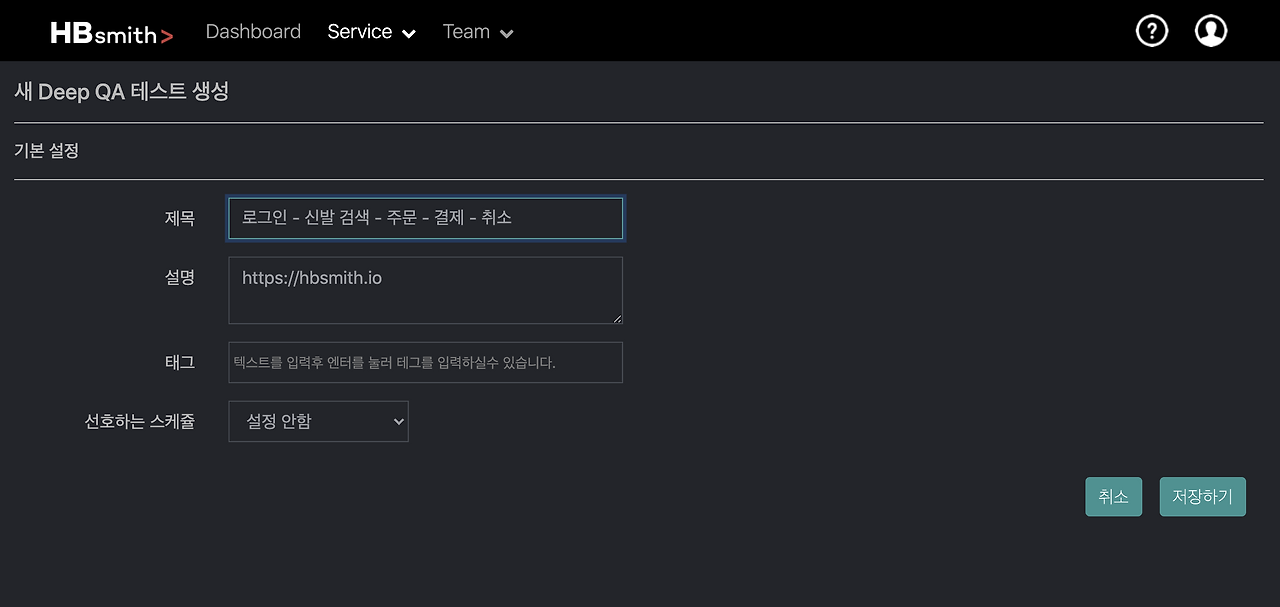Click the 새 Deep QA 테스트 생성 heading
This screenshot has height=607, width=1280.
122,91
